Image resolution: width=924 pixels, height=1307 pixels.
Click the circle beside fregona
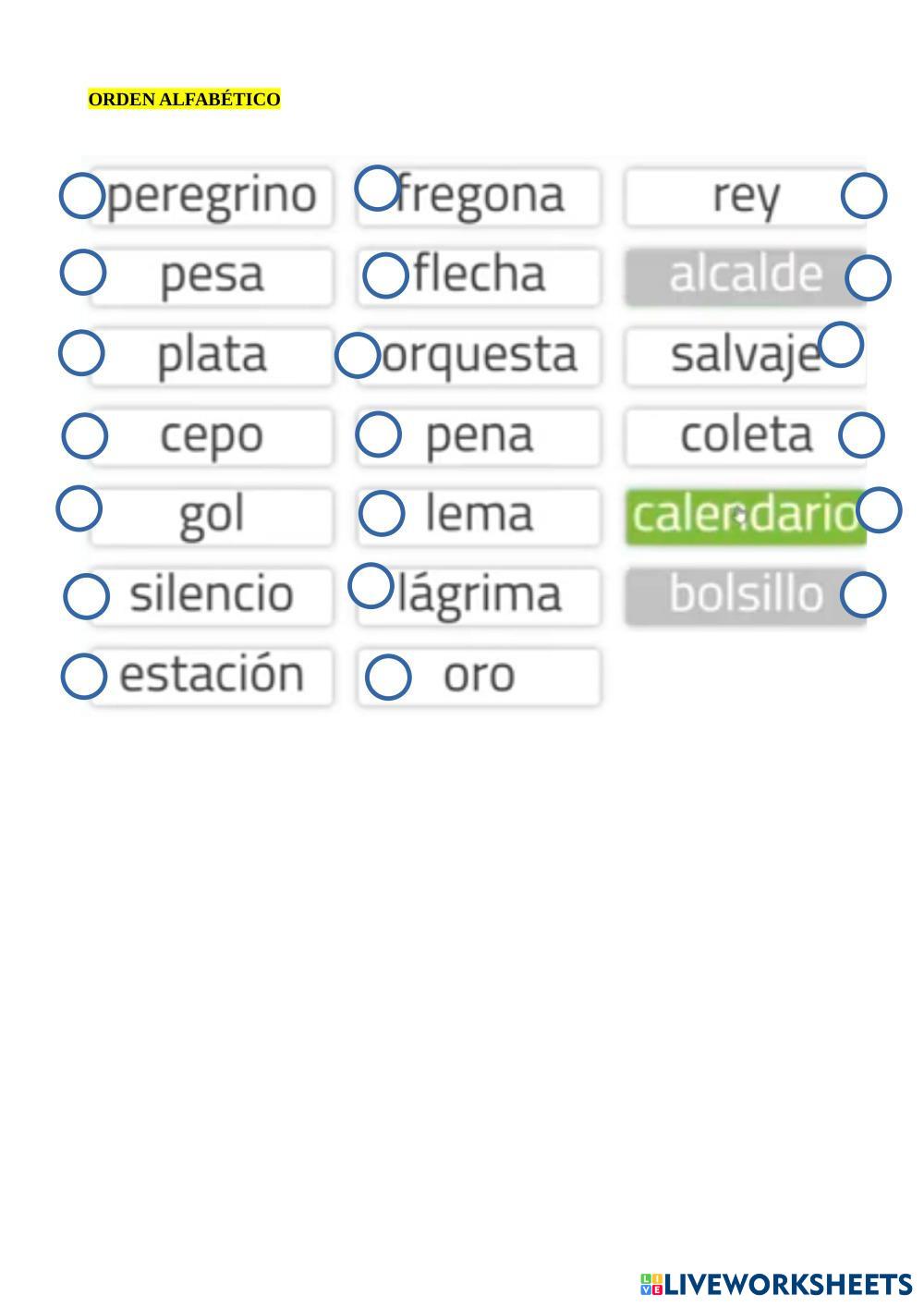pos(377,188)
